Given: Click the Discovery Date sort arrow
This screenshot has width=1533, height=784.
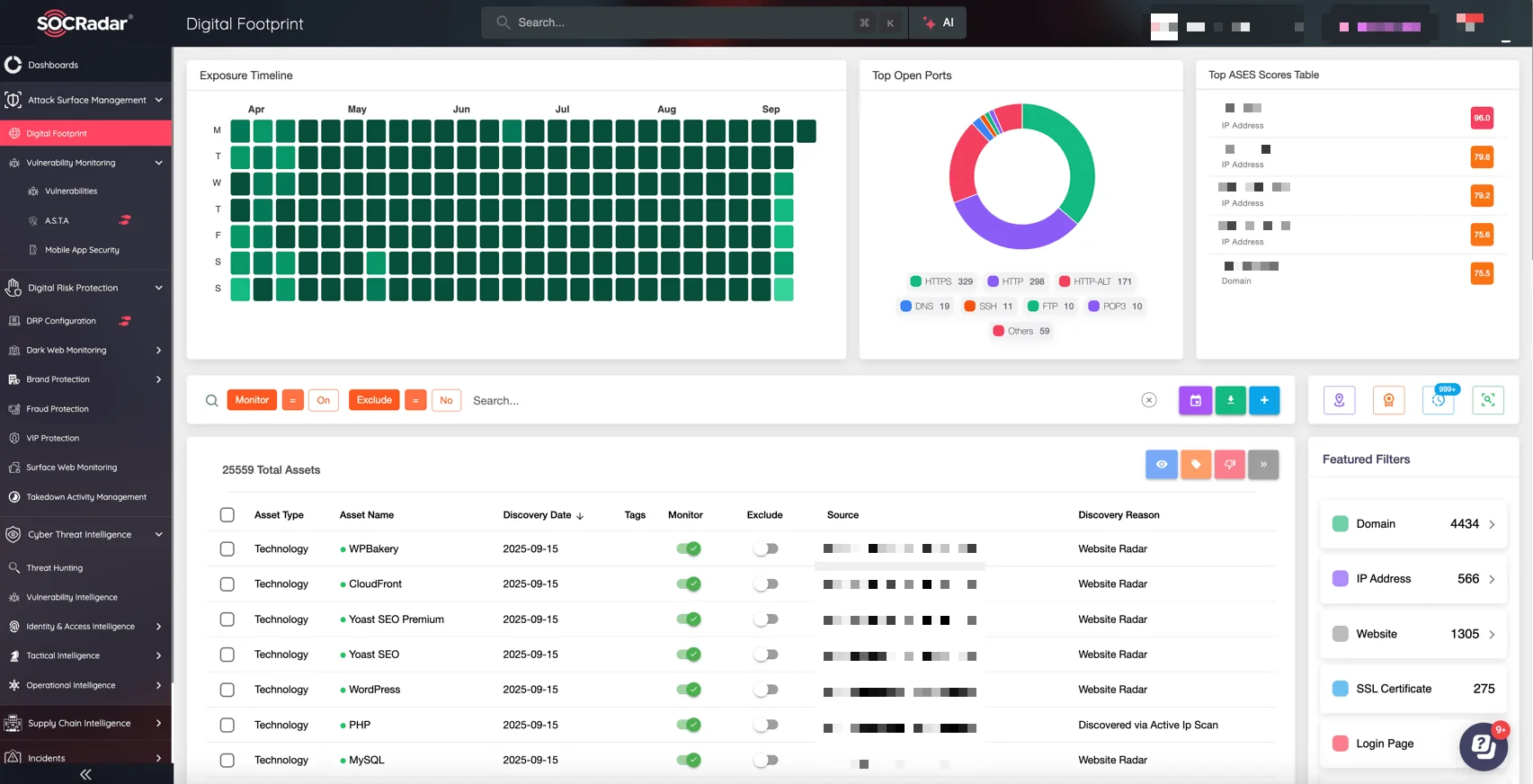Looking at the screenshot, I should click(x=580, y=516).
